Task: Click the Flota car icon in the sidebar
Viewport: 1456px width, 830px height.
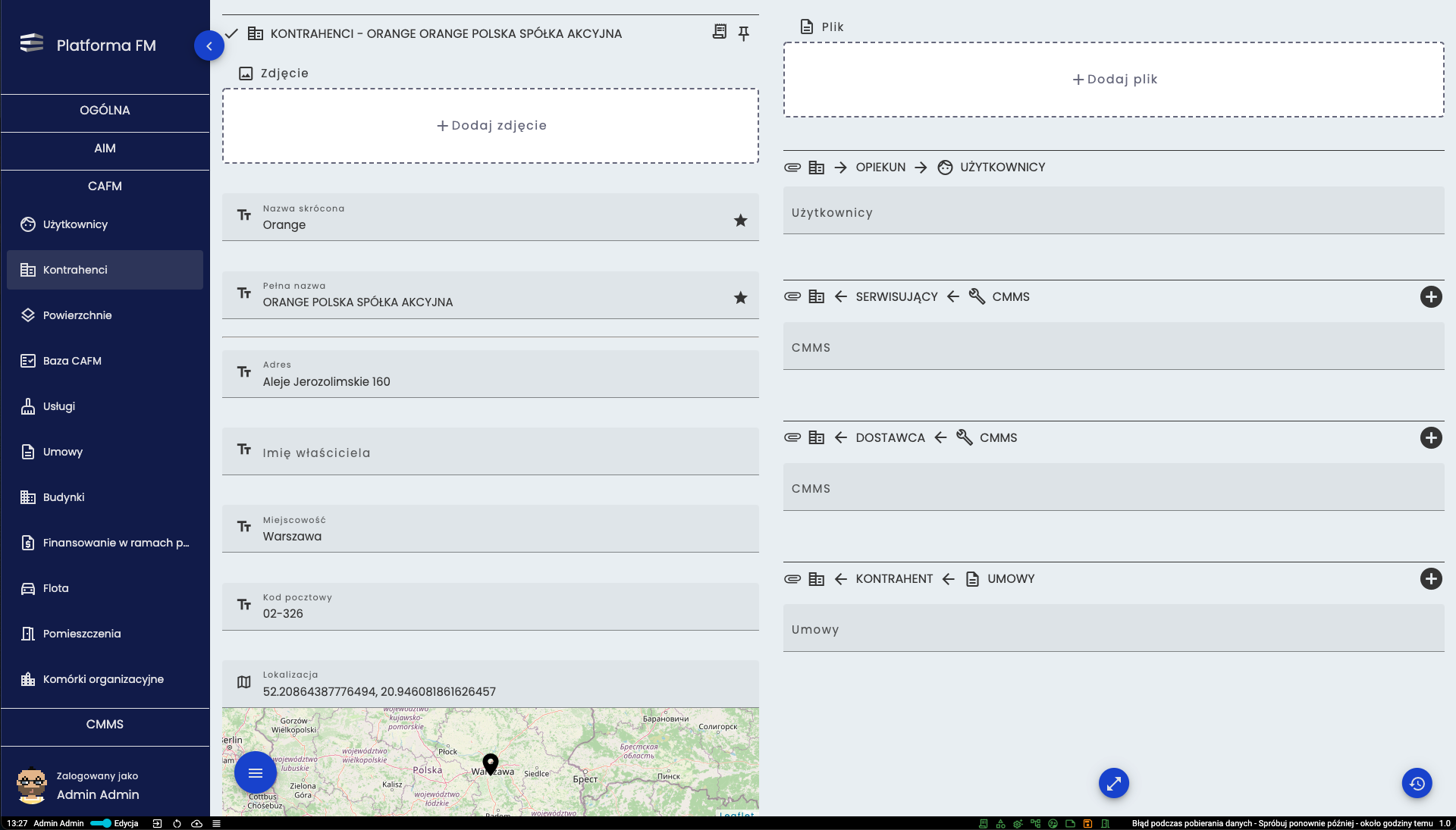Action: (28, 588)
